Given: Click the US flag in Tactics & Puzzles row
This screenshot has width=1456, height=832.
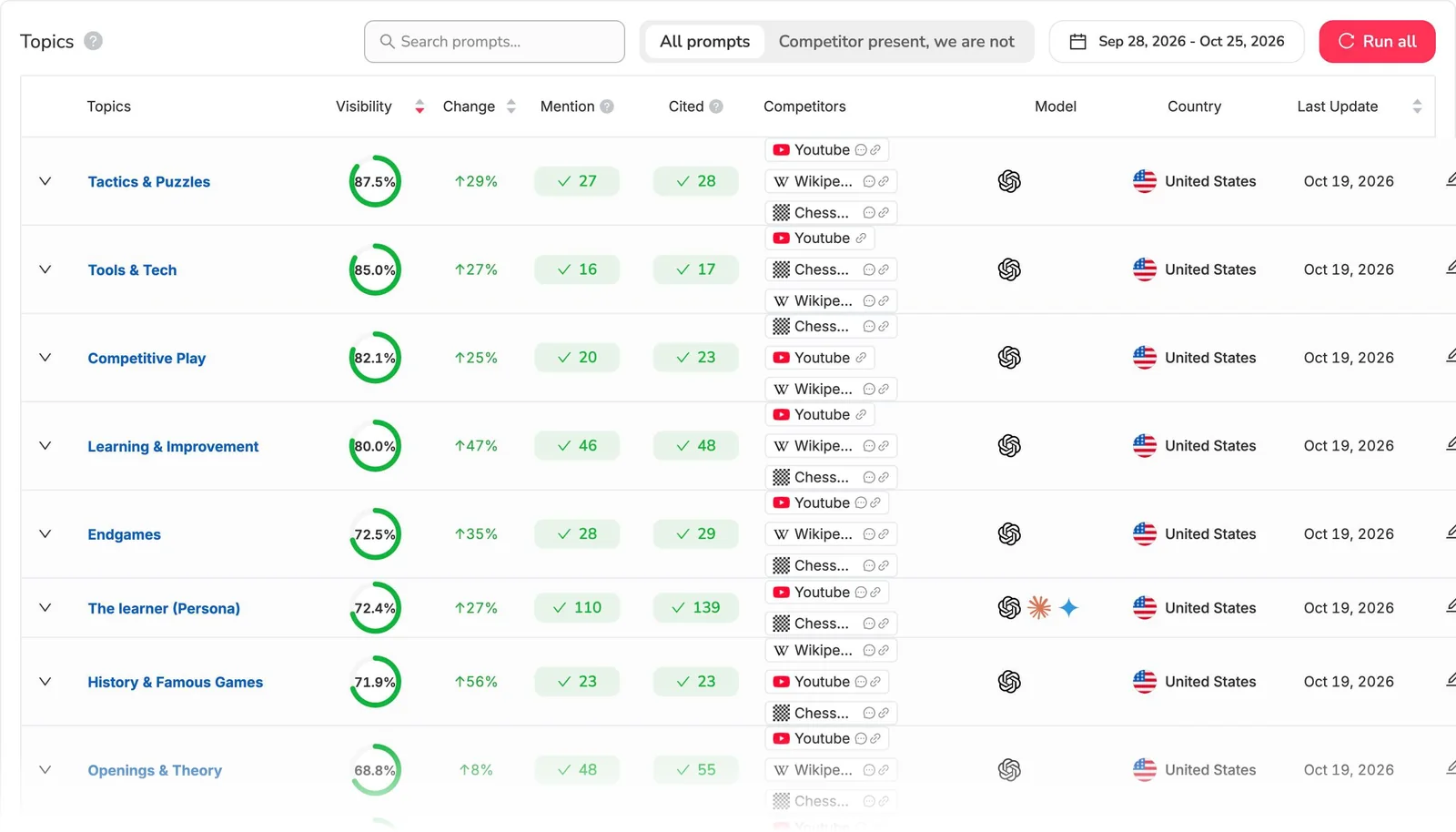Looking at the screenshot, I should point(1145,181).
